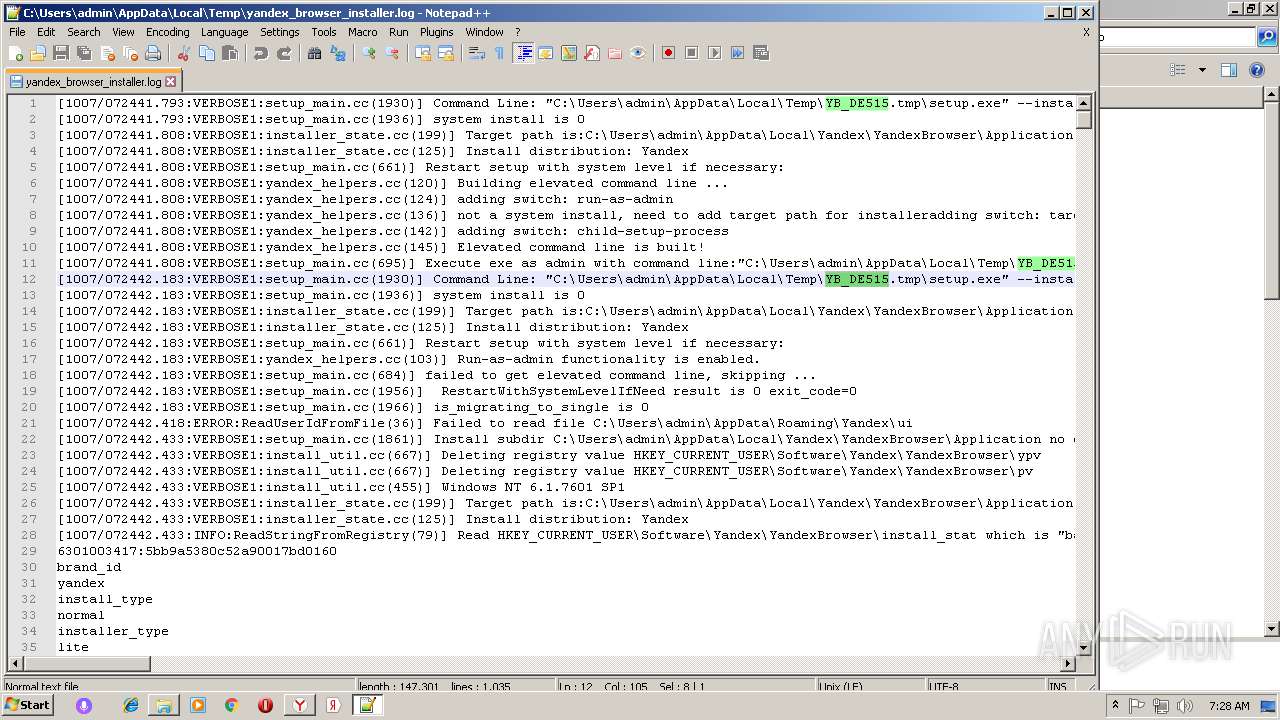Open Internet Explorer from the taskbar
Viewport: 1280px width, 720px height.
click(x=131, y=705)
